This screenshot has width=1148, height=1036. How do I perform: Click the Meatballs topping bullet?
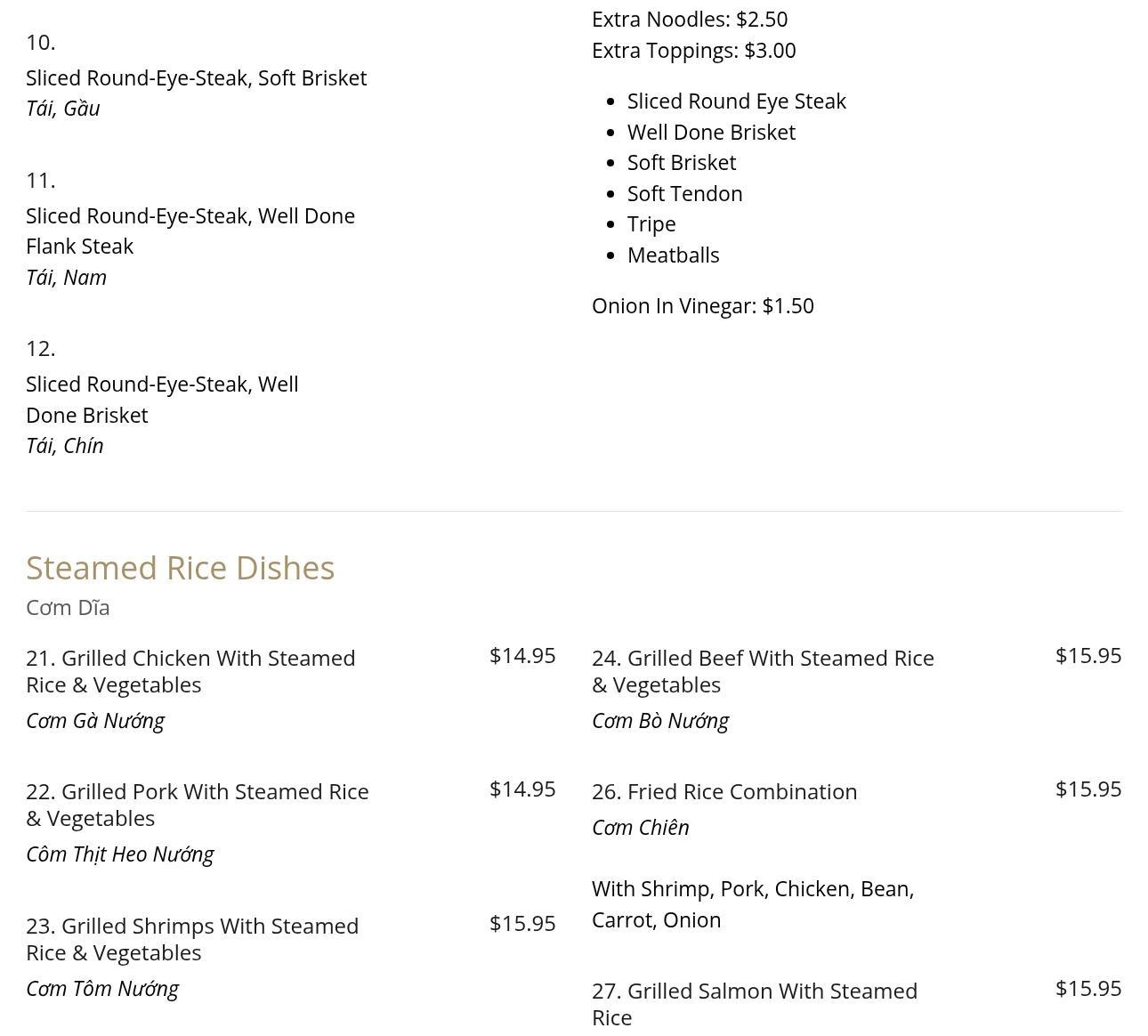(673, 255)
